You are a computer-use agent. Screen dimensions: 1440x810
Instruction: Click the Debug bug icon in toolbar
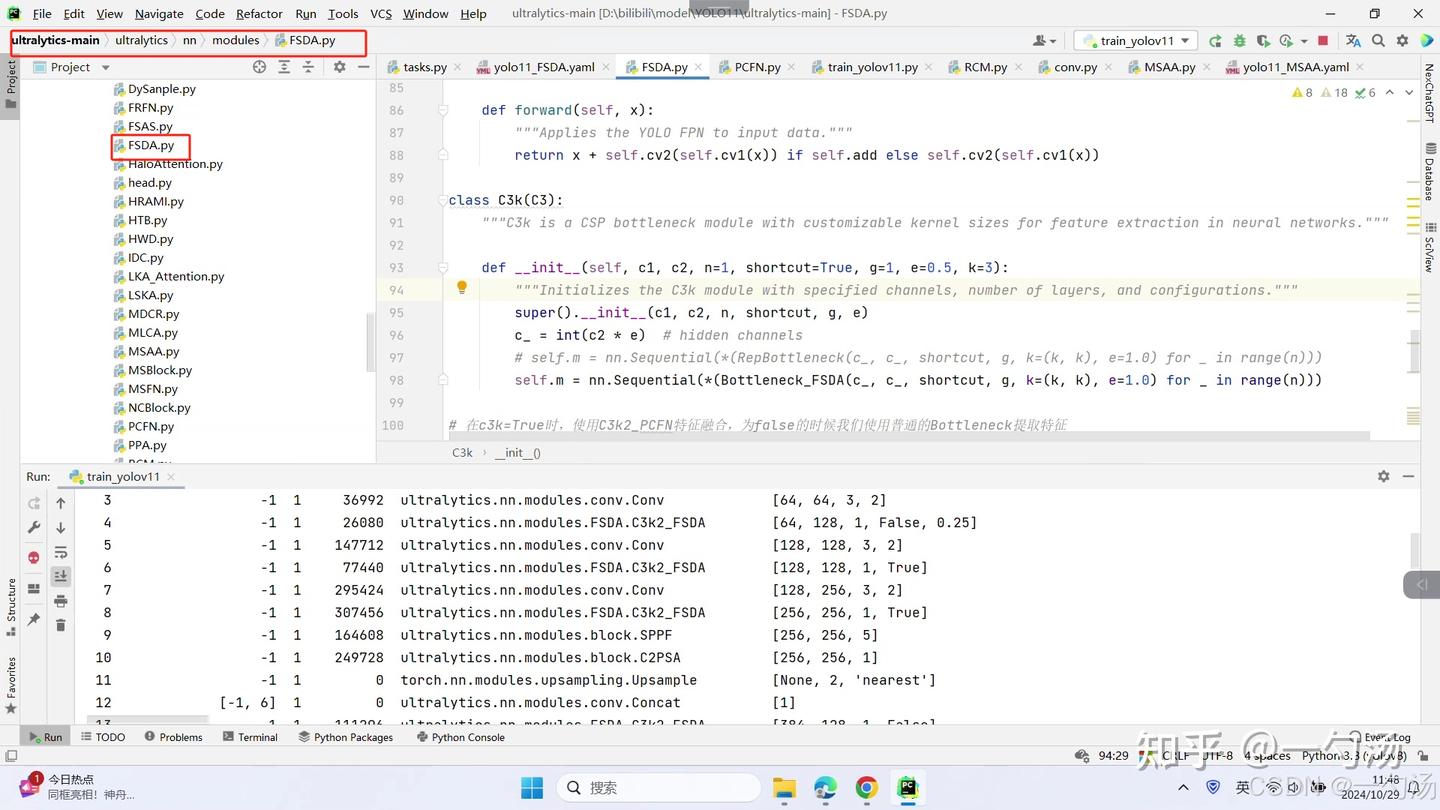(1239, 41)
